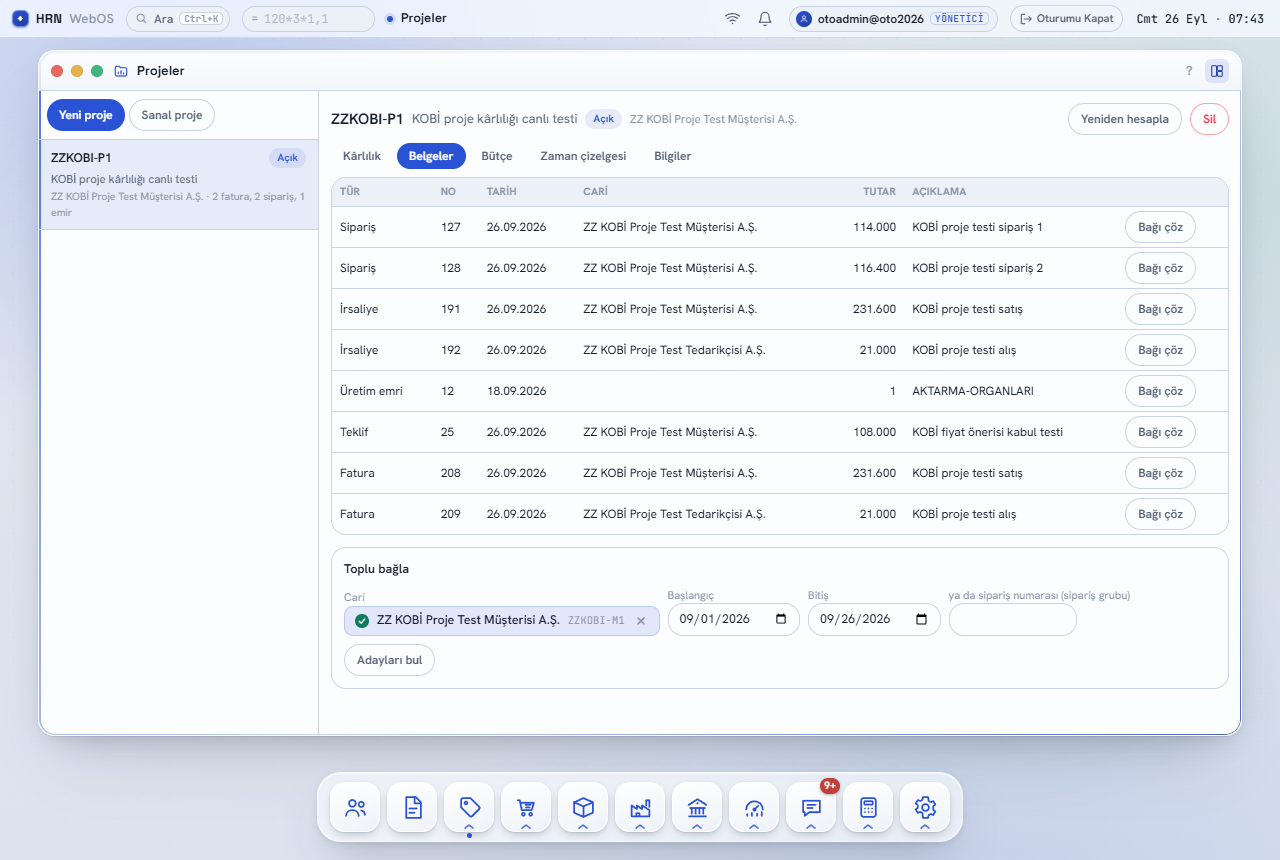Switch to the Bütçe tab
The width and height of the screenshot is (1280, 860).
click(497, 156)
